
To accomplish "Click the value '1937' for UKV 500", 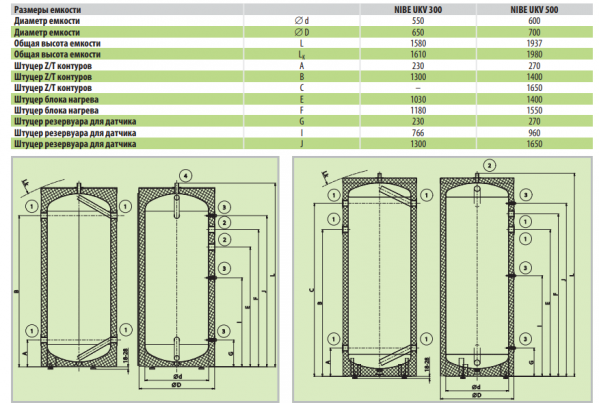I will click(x=534, y=43).
